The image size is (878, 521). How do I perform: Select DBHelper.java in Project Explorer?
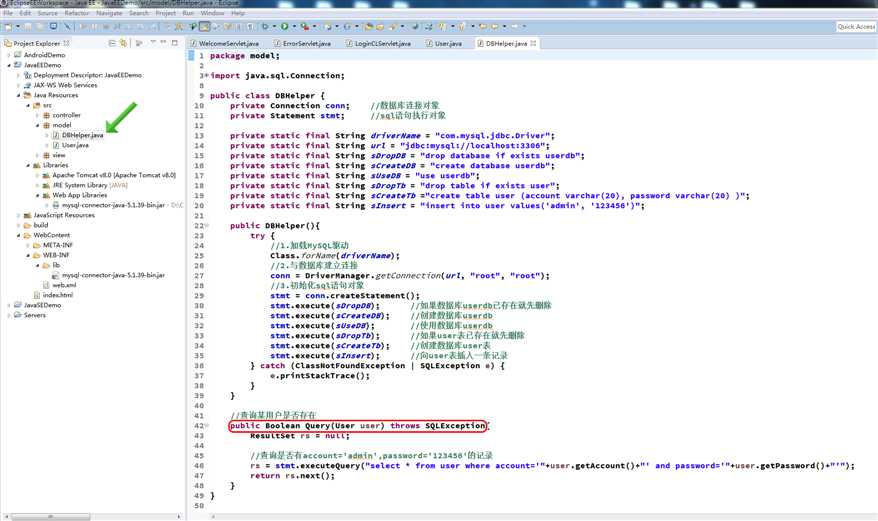[82, 135]
